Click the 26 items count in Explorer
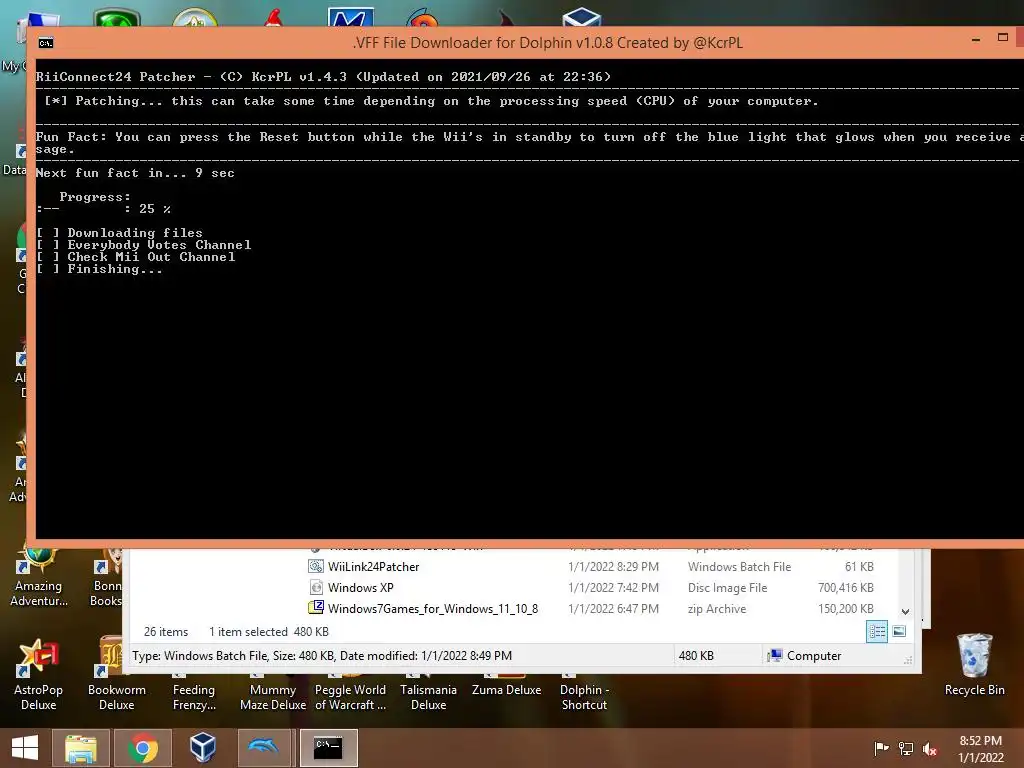The image size is (1024, 768). [x=166, y=632]
